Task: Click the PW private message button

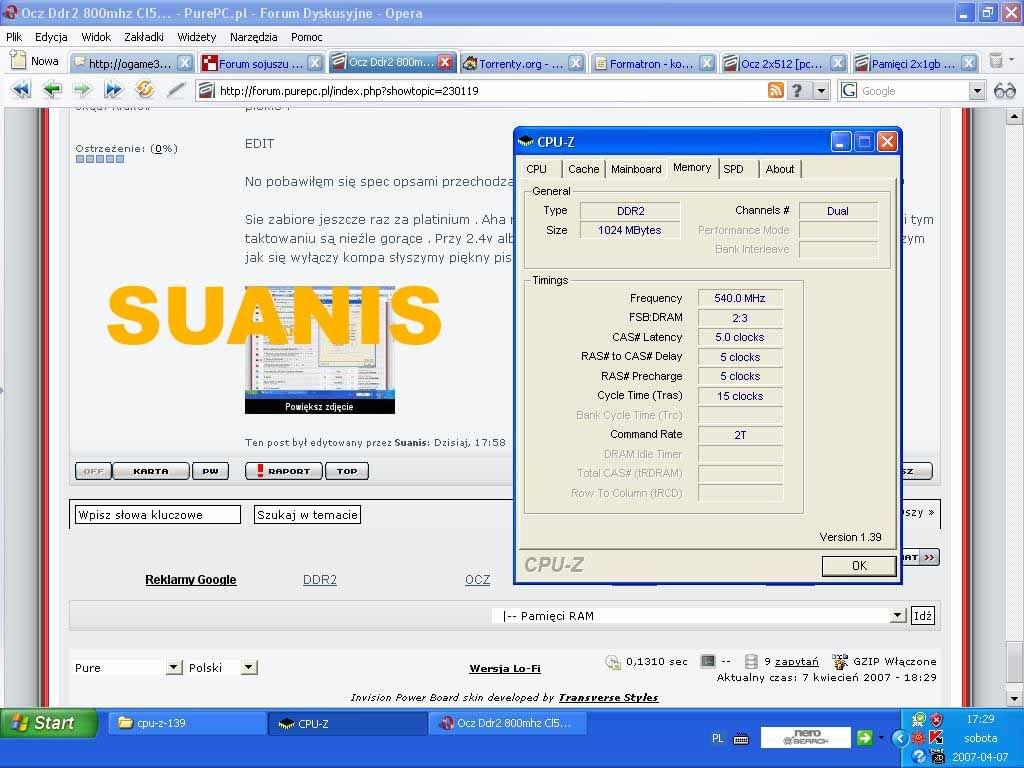Action: click(210, 471)
